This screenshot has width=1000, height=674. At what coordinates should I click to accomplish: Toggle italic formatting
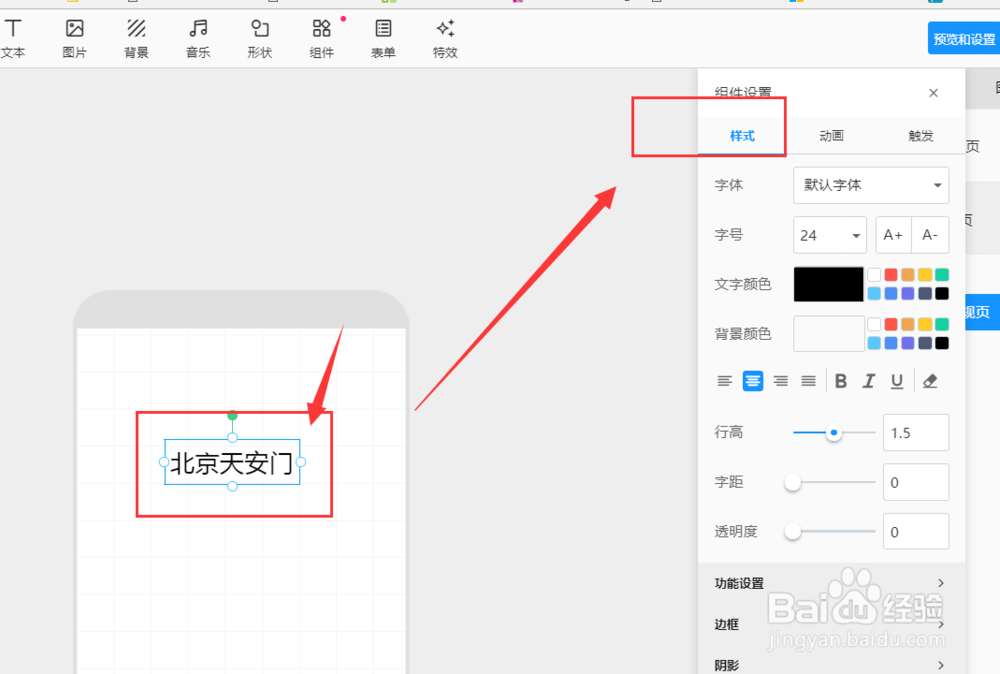(x=868, y=381)
